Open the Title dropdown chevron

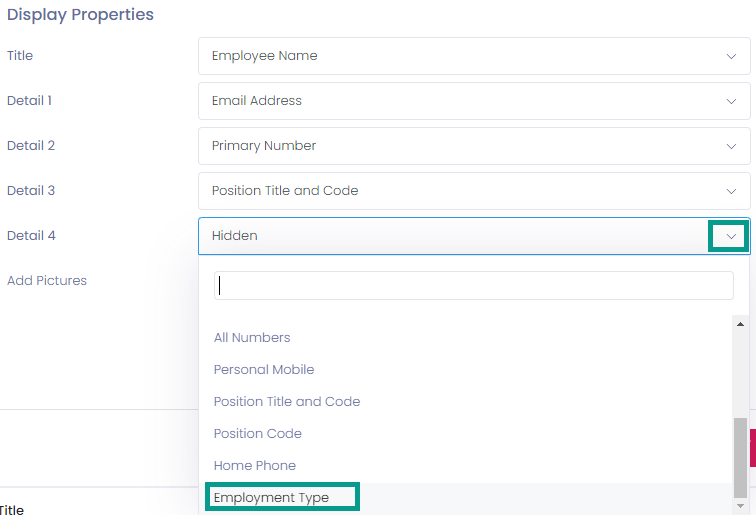click(x=731, y=56)
